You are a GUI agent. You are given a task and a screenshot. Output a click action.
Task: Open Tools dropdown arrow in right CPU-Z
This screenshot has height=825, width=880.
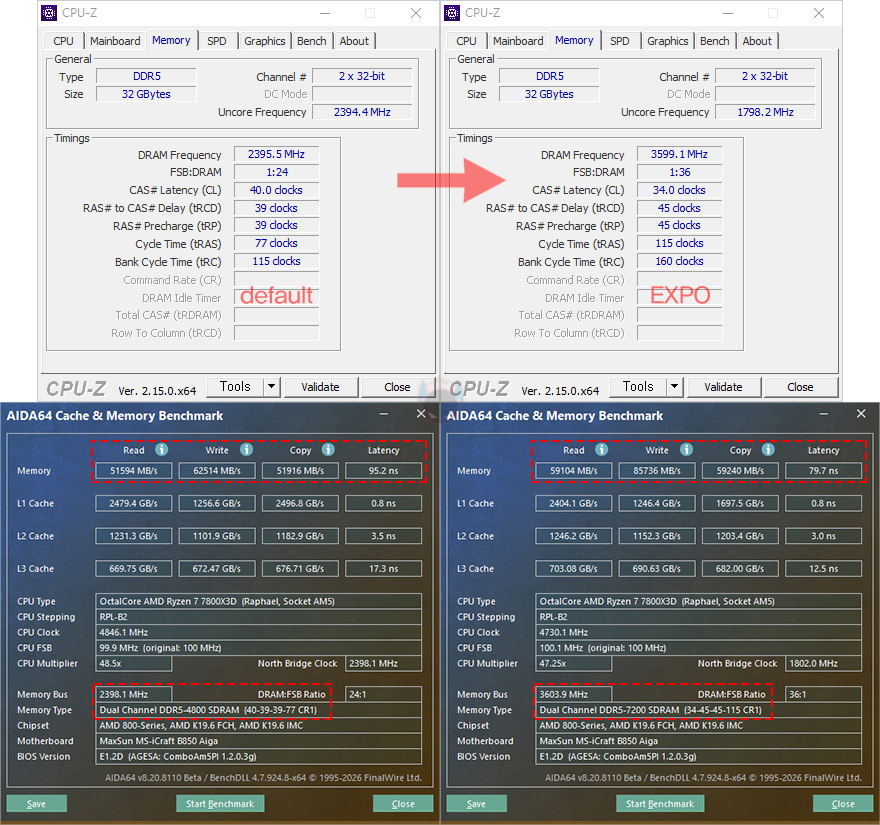675,386
